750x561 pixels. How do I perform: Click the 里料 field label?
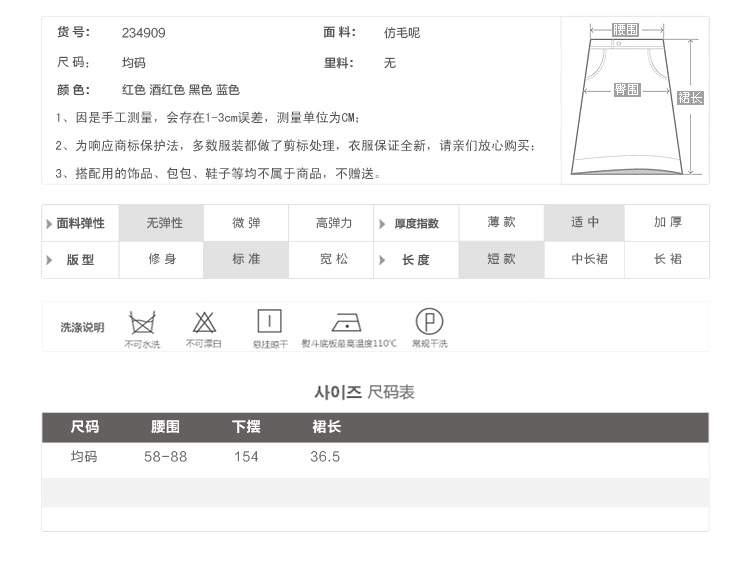pyautogui.click(x=339, y=63)
